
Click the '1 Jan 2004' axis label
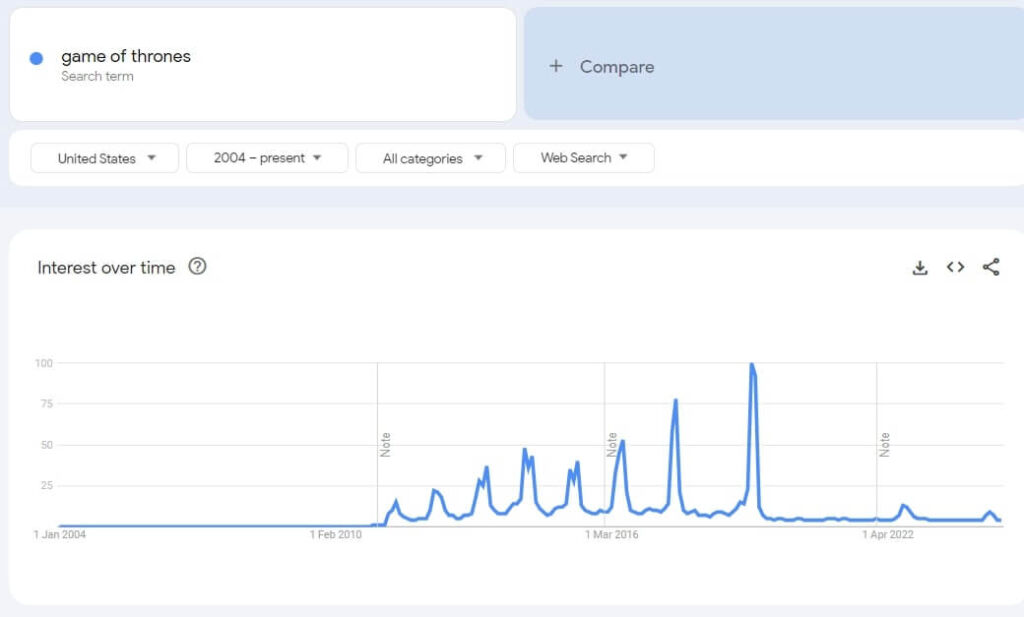click(x=59, y=535)
